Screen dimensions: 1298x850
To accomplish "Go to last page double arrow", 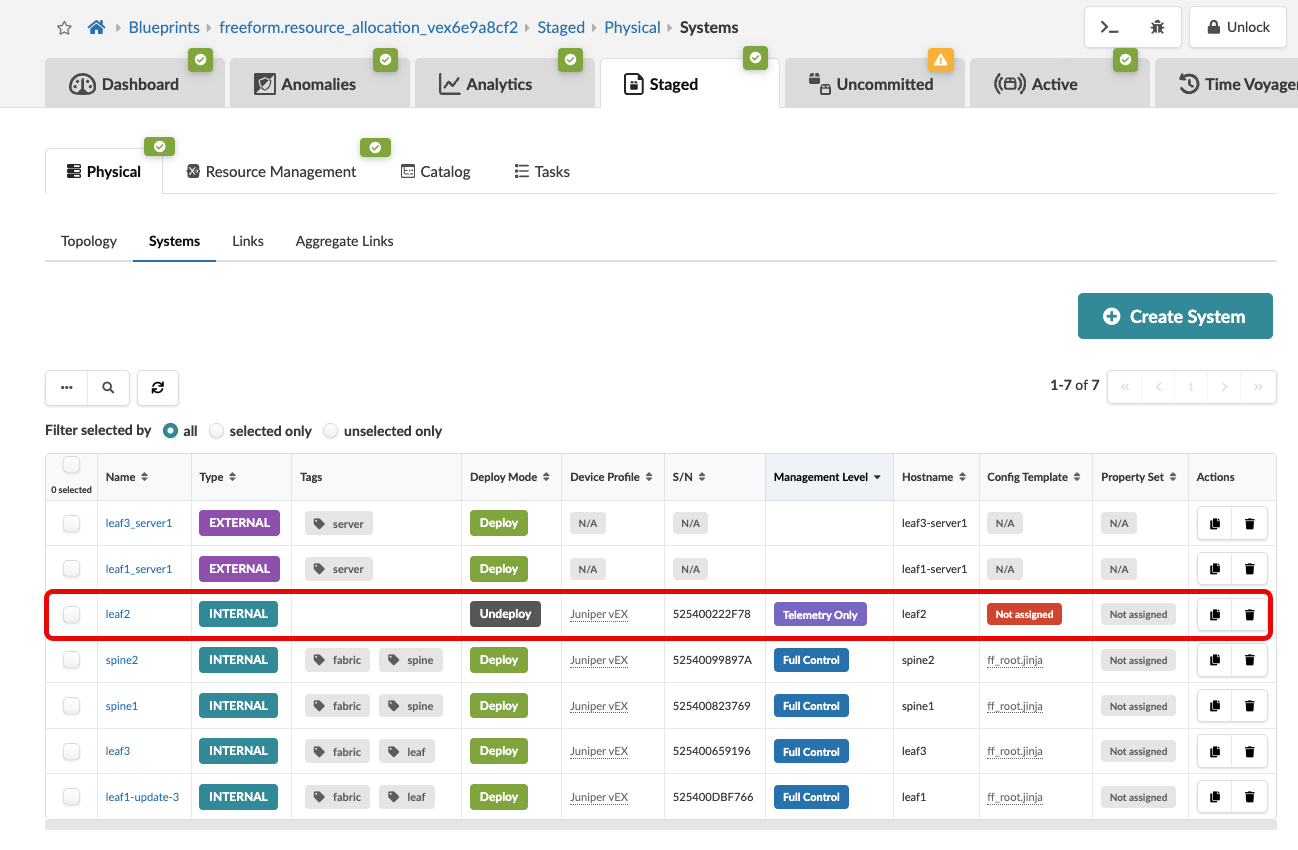I will point(1258,386).
